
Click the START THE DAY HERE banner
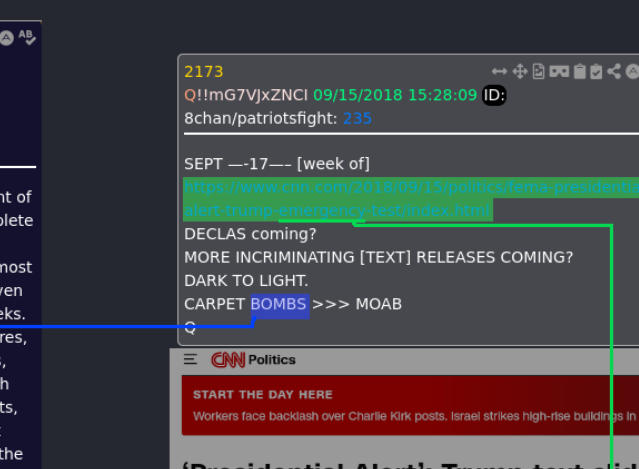pyautogui.click(x=410, y=405)
